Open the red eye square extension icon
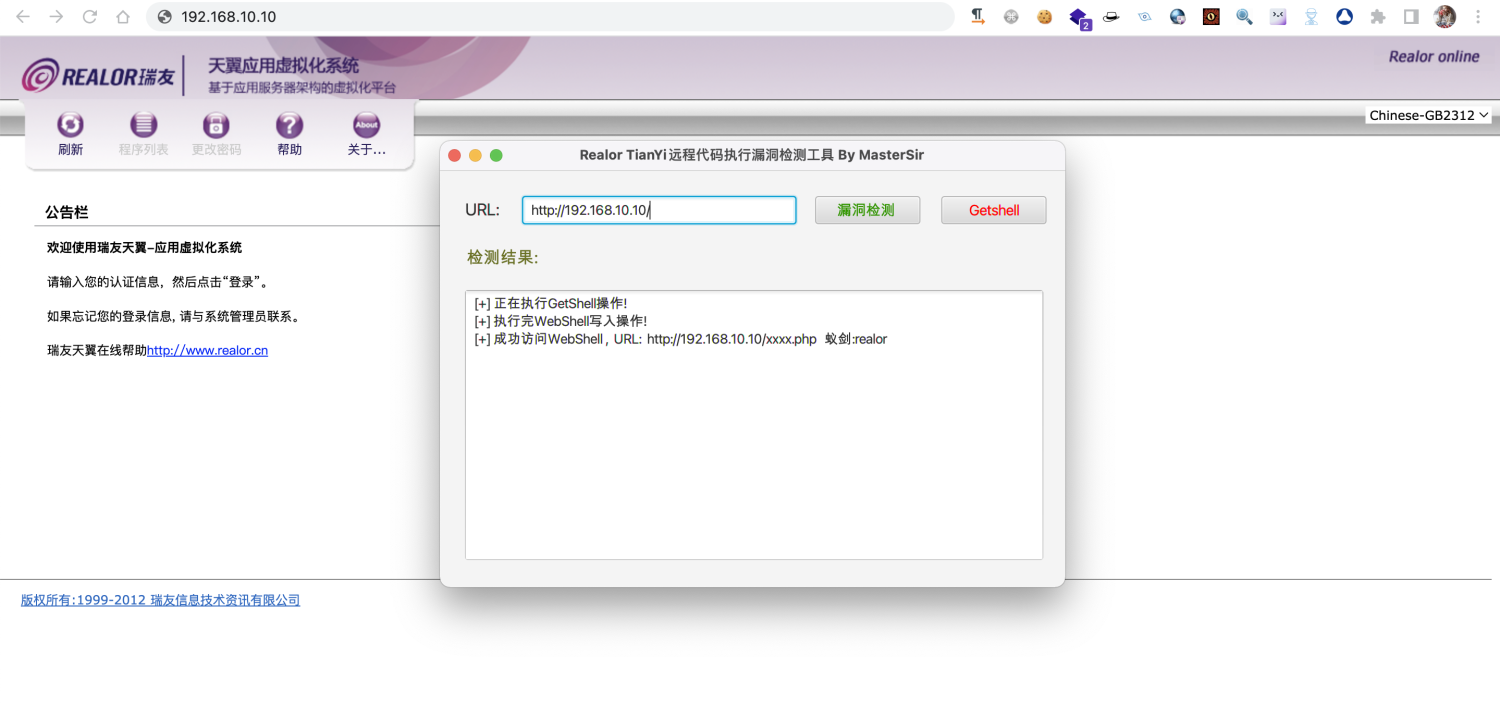 (x=1211, y=16)
